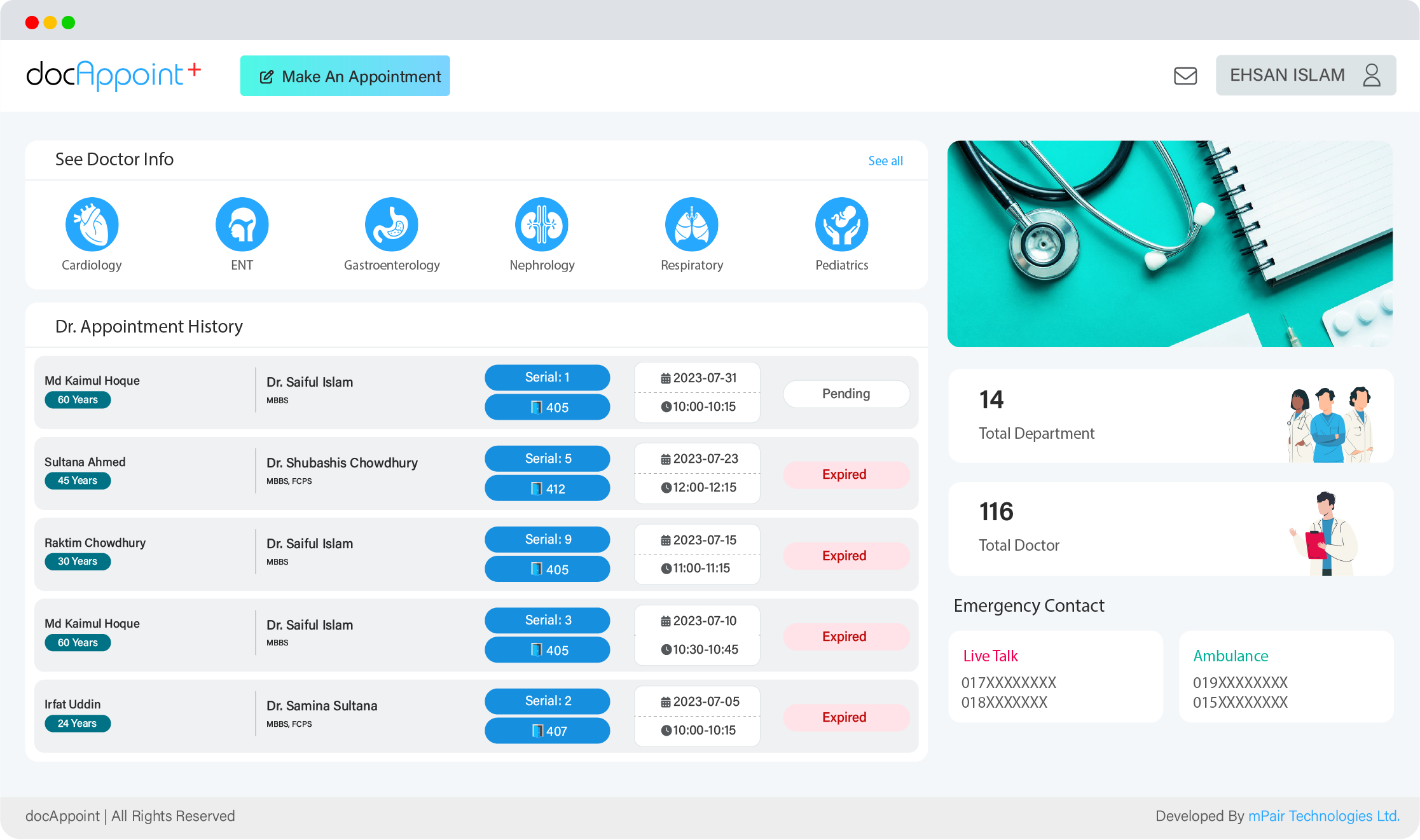This screenshot has height=840, width=1420.
Task: Open the Total Department card
Action: [1170, 416]
